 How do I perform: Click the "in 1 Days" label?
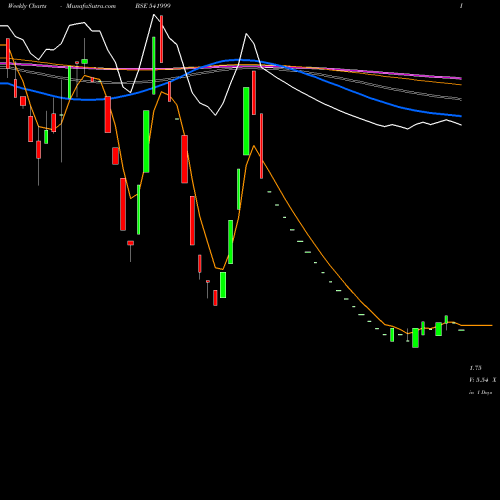[481, 393]
